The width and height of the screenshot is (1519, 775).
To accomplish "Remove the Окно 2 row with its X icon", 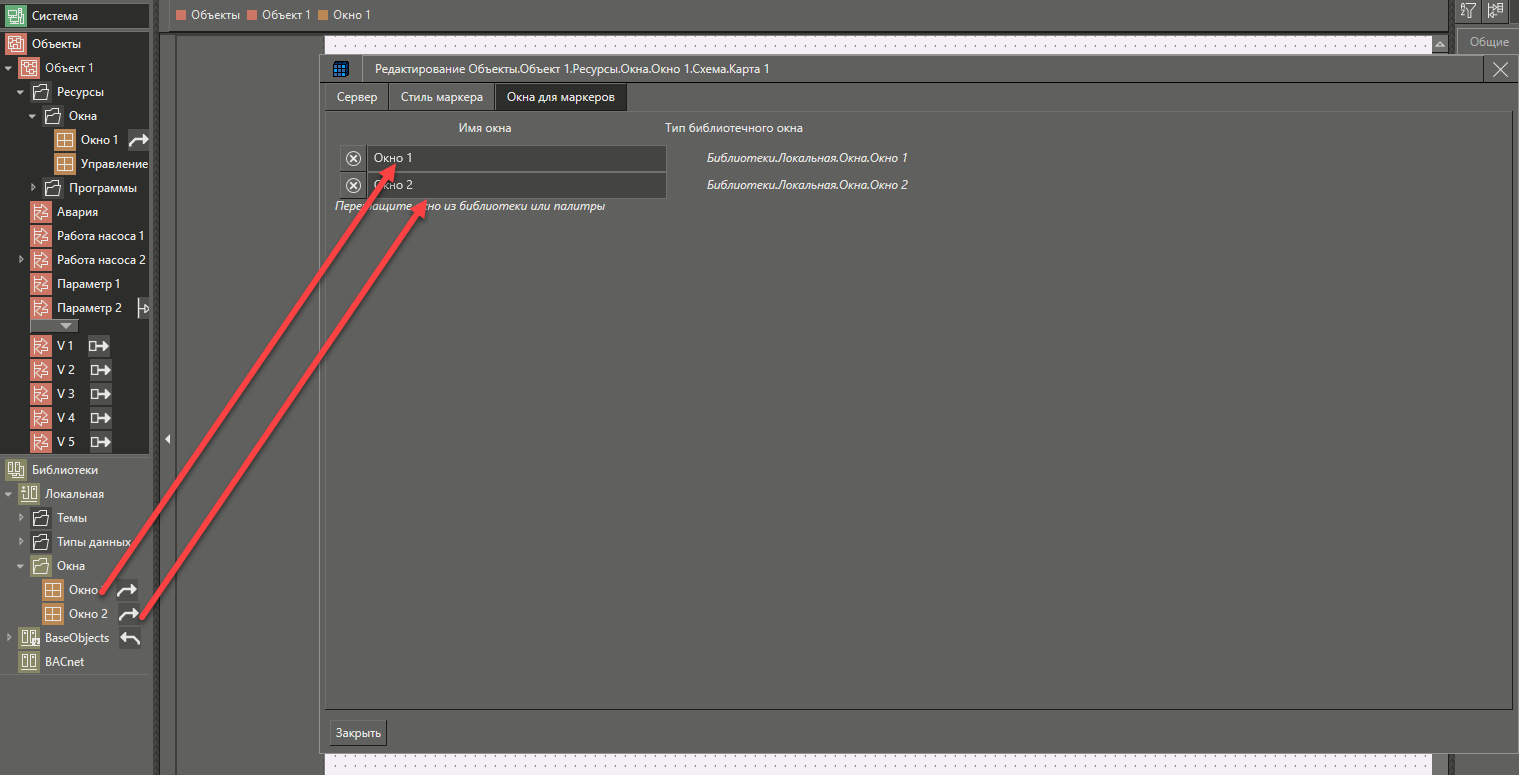I will (353, 185).
